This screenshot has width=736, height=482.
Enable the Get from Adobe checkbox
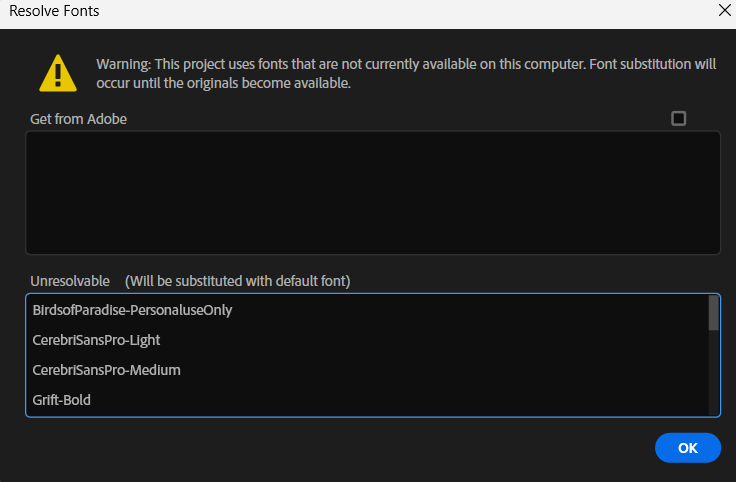point(679,118)
